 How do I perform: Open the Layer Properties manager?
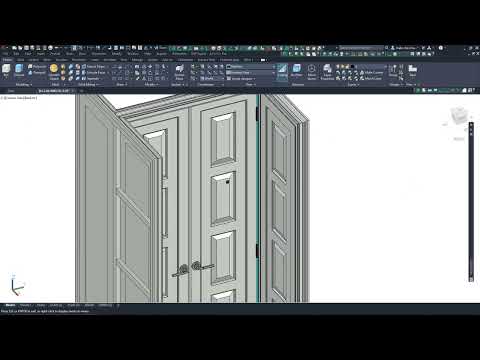pyautogui.click(x=327, y=72)
